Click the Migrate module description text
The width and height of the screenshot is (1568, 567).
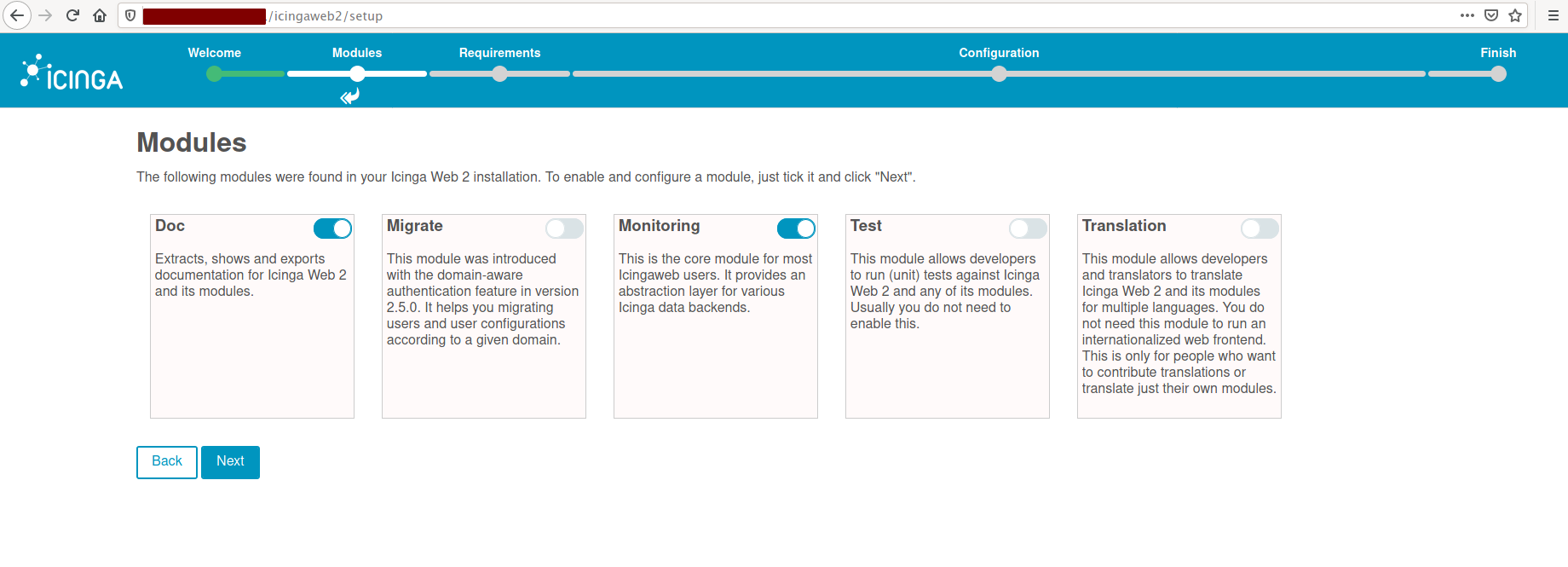[x=482, y=299]
